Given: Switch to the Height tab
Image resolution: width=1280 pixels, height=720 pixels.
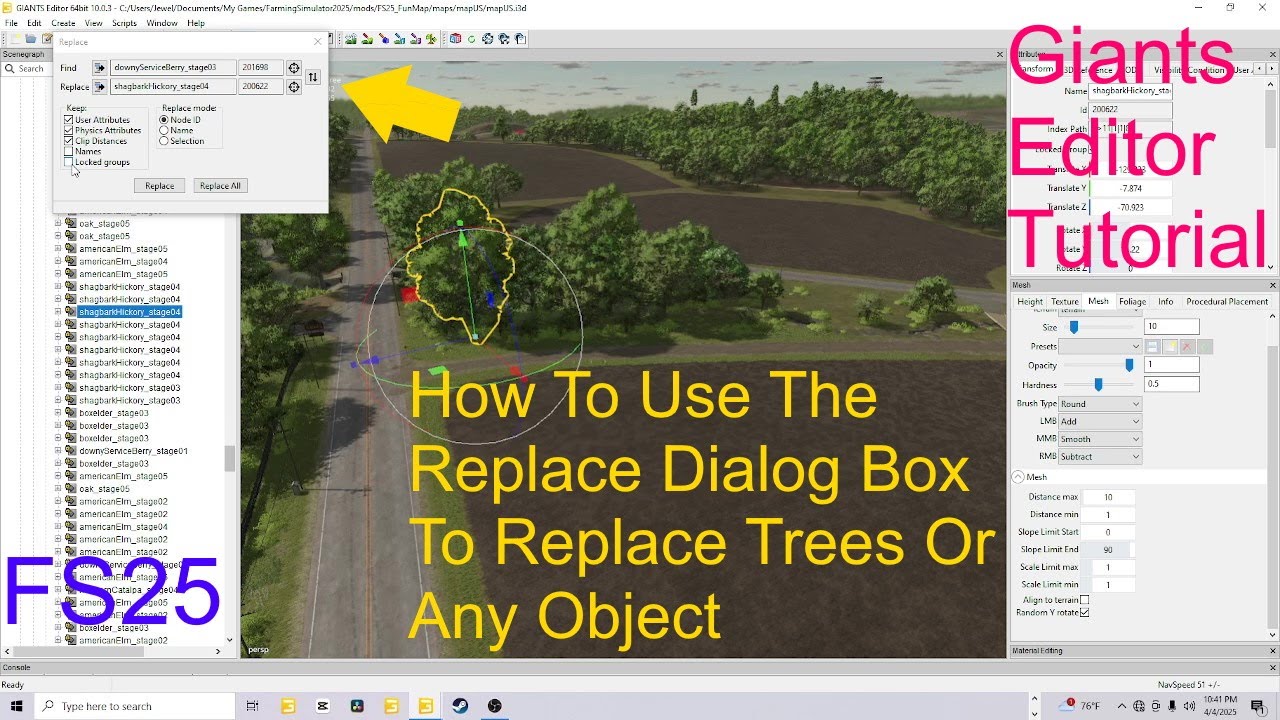Looking at the screenshot, I should pos(1030,301).
